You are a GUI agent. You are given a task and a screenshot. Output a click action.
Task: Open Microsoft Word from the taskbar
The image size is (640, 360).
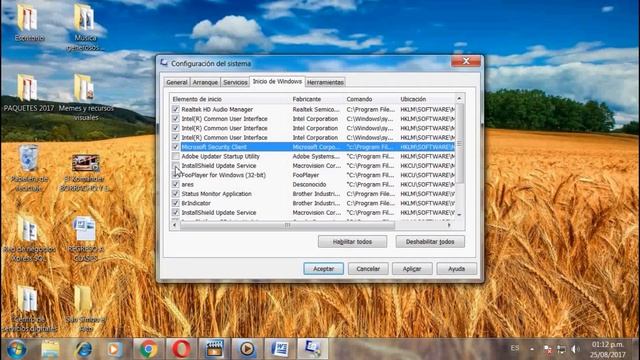click(280, 349)
